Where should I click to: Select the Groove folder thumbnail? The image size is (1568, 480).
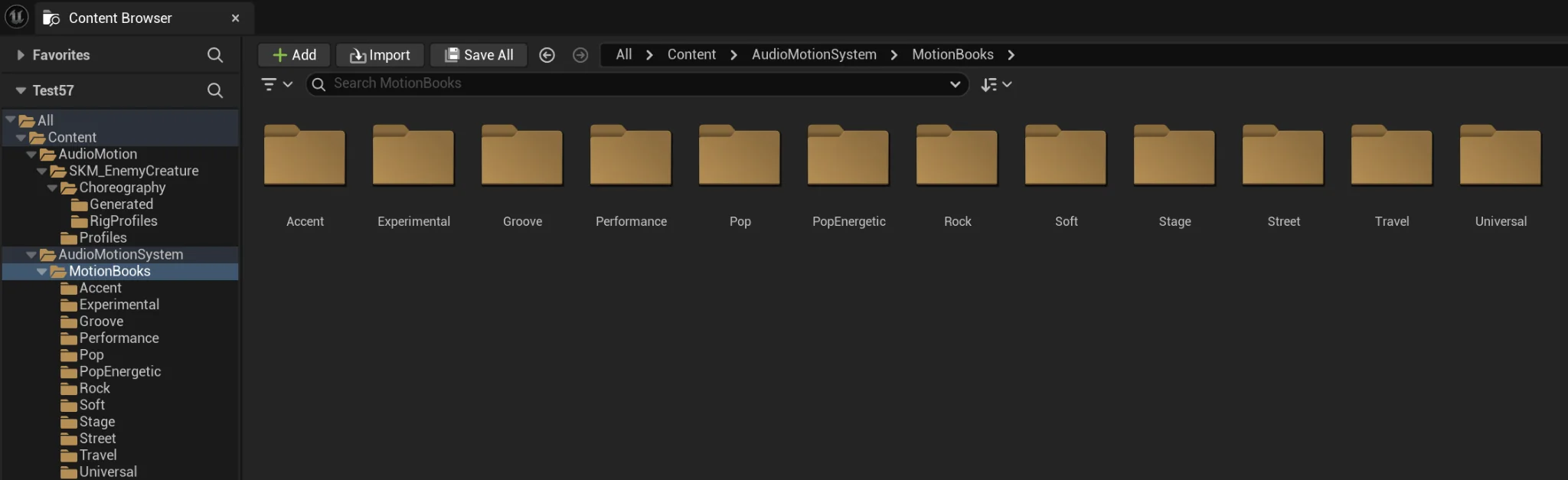[x=522, y=155]
